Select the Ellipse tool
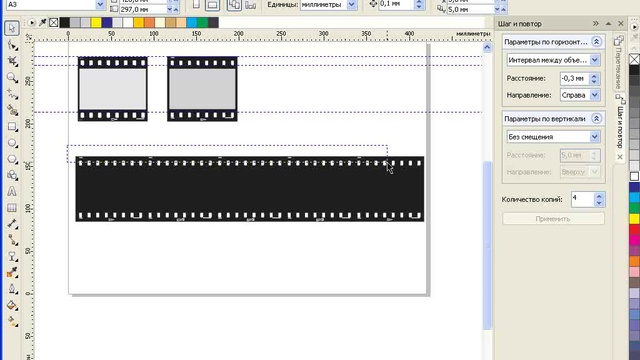Image resolution: width=640 pixels, height=360 pixels. tap(12, 143)
